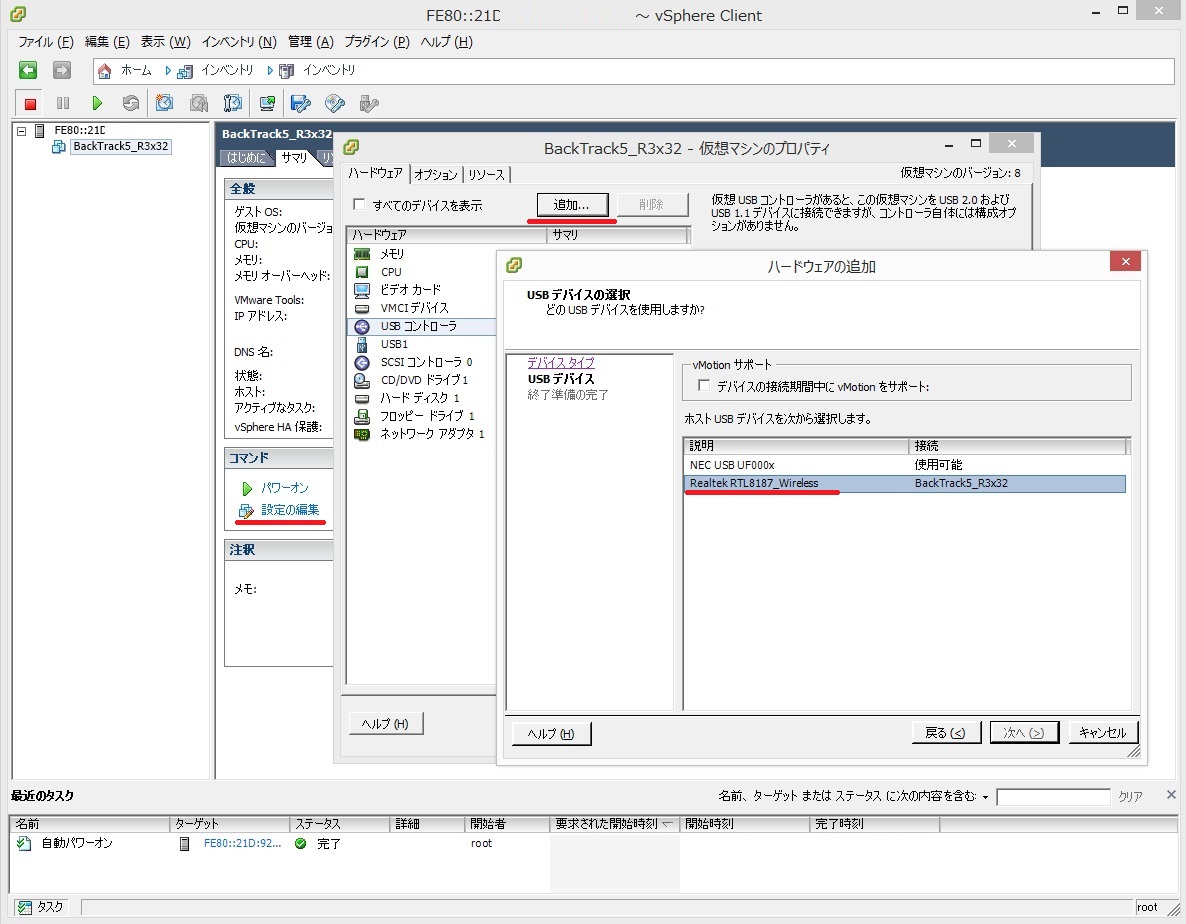This screenshot has width=1186, height=924.
Task: Click パワーオン command link
Action: pyautogui.click(x=284, y=488)
